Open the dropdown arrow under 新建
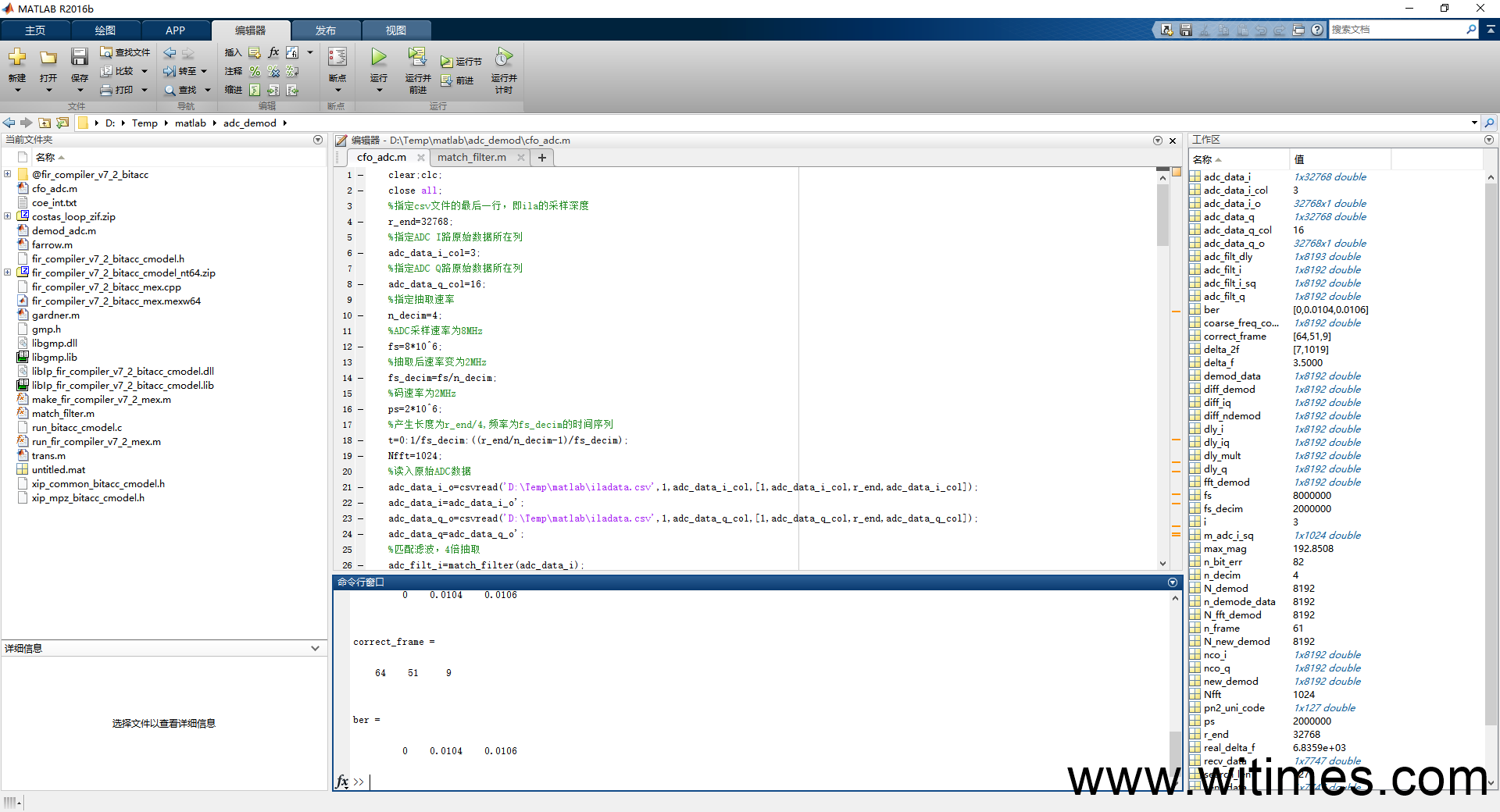1500x812 pixels. tap(17, 90)
